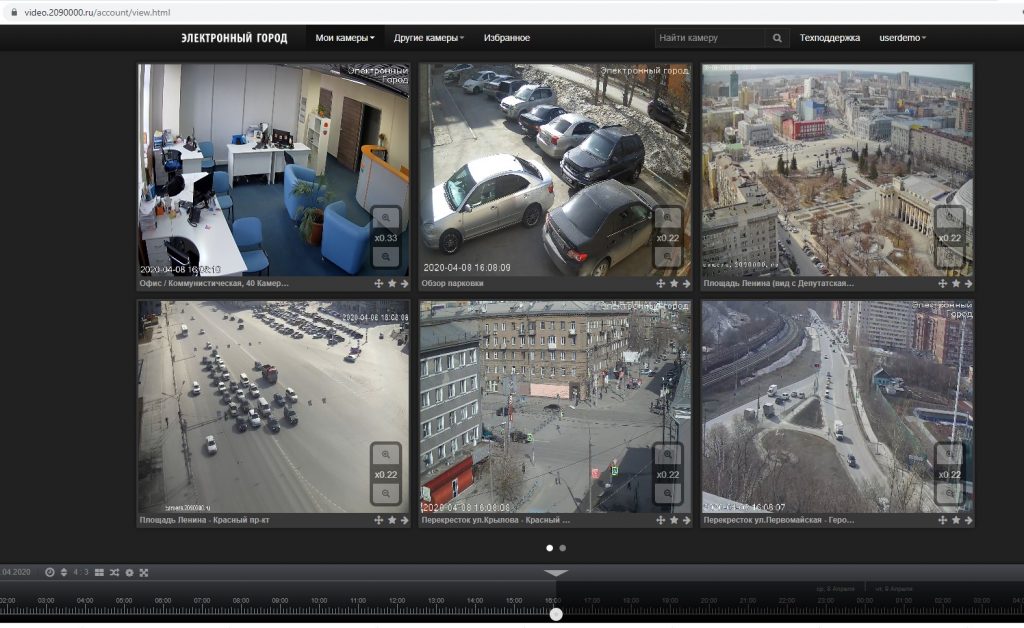The width and height of the screenshot is (1024, 628).
Task: Switch camera grid layout icon in bottom toolbar
Action: (99, 572)
